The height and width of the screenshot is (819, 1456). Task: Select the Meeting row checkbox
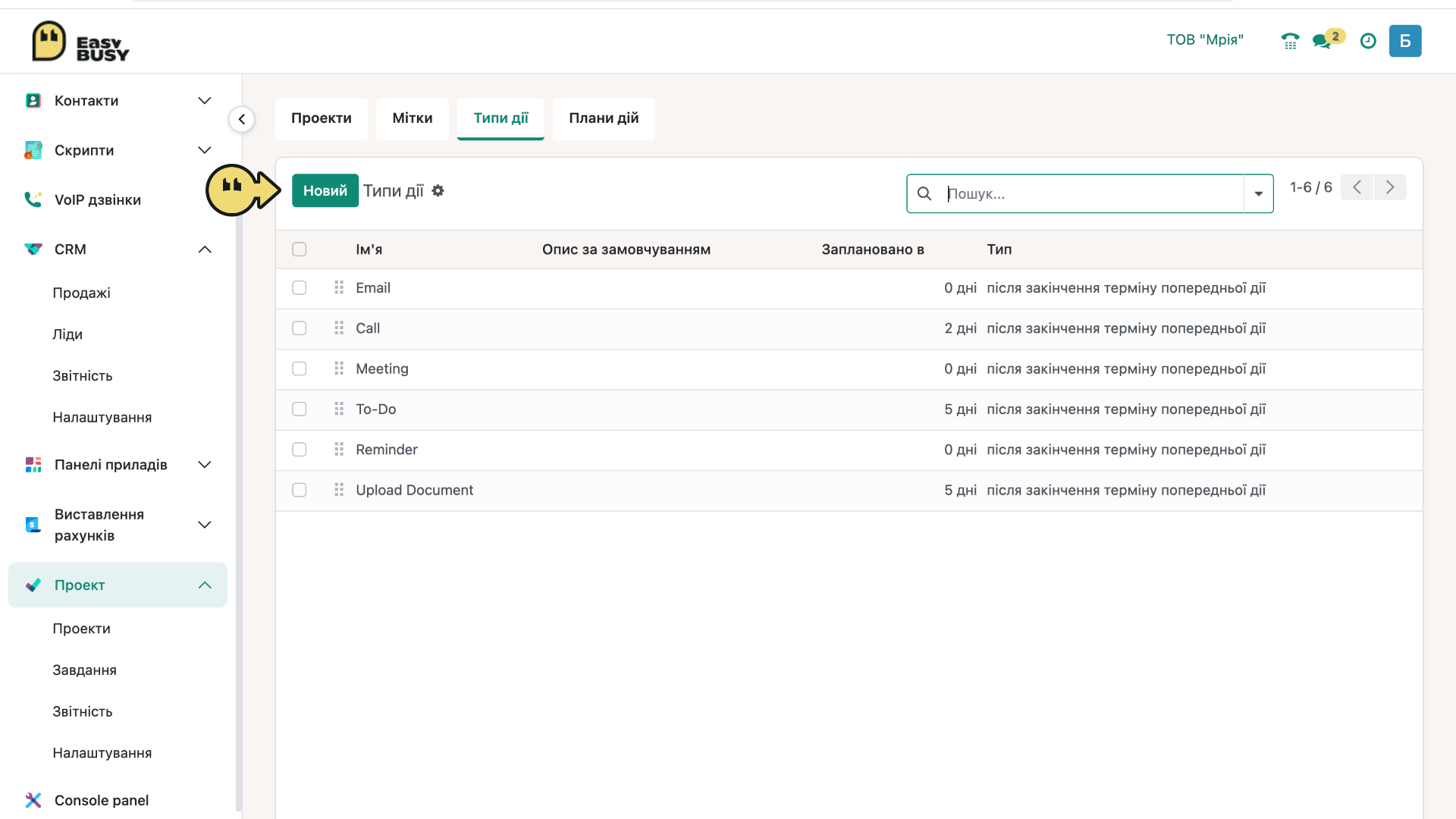300,369
